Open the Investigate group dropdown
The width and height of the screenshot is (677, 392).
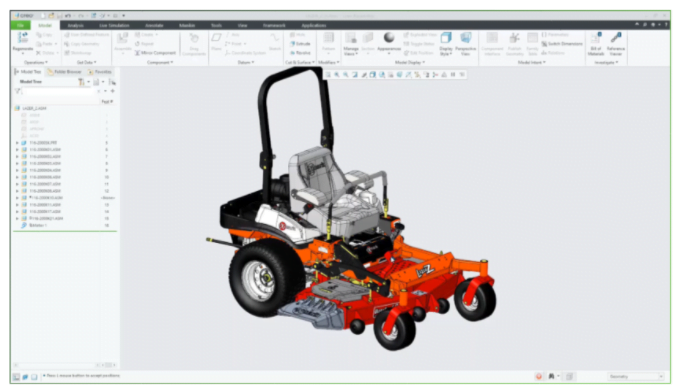point(606,63)
